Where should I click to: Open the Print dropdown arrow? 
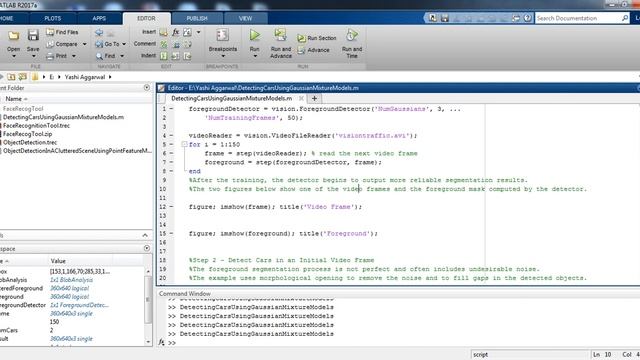click(73, 56)
